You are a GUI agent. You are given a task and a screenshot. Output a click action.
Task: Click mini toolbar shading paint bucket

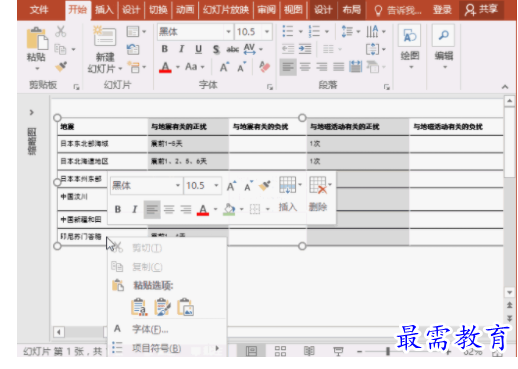click(229, 209)
